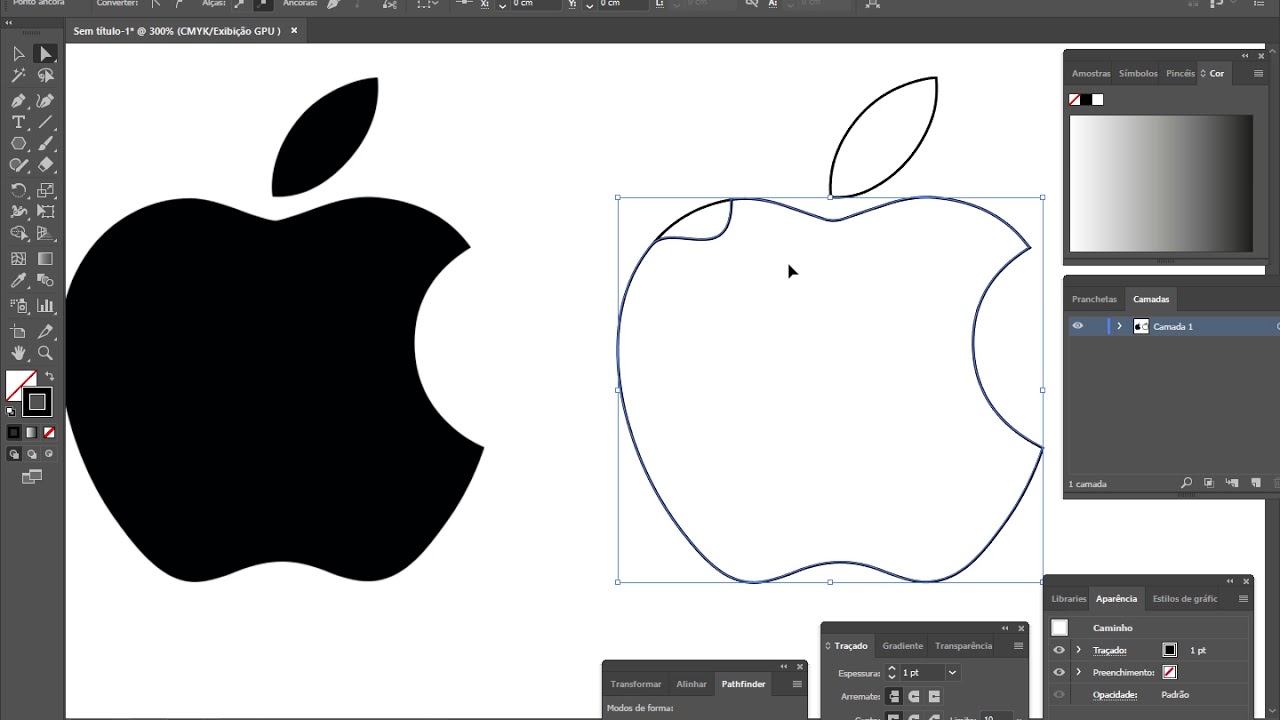Screen dimensions: 1280x720
Task: Open Espessura stroke weight dropdown
Action: [952, 673]
